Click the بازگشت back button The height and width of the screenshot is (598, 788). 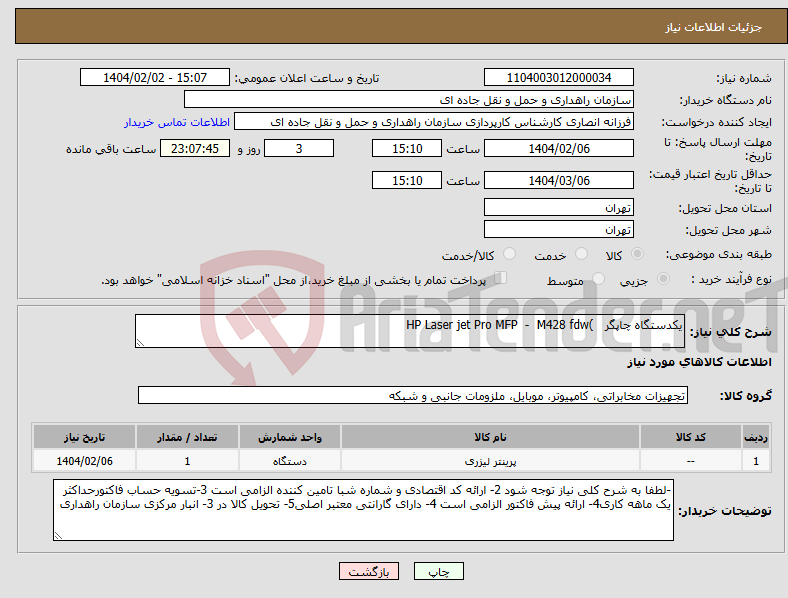click(369, 571)
